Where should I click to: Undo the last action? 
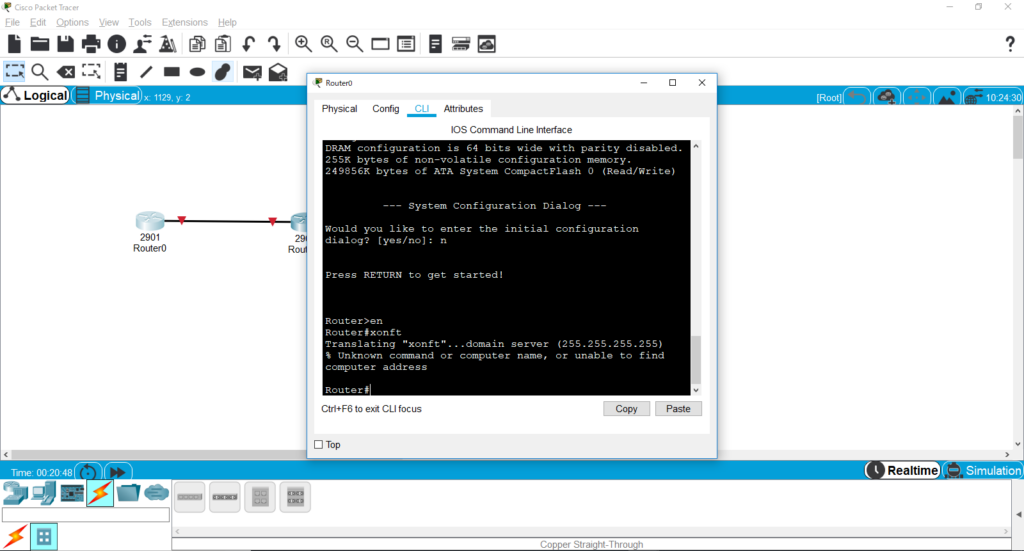tap(248, 44)
